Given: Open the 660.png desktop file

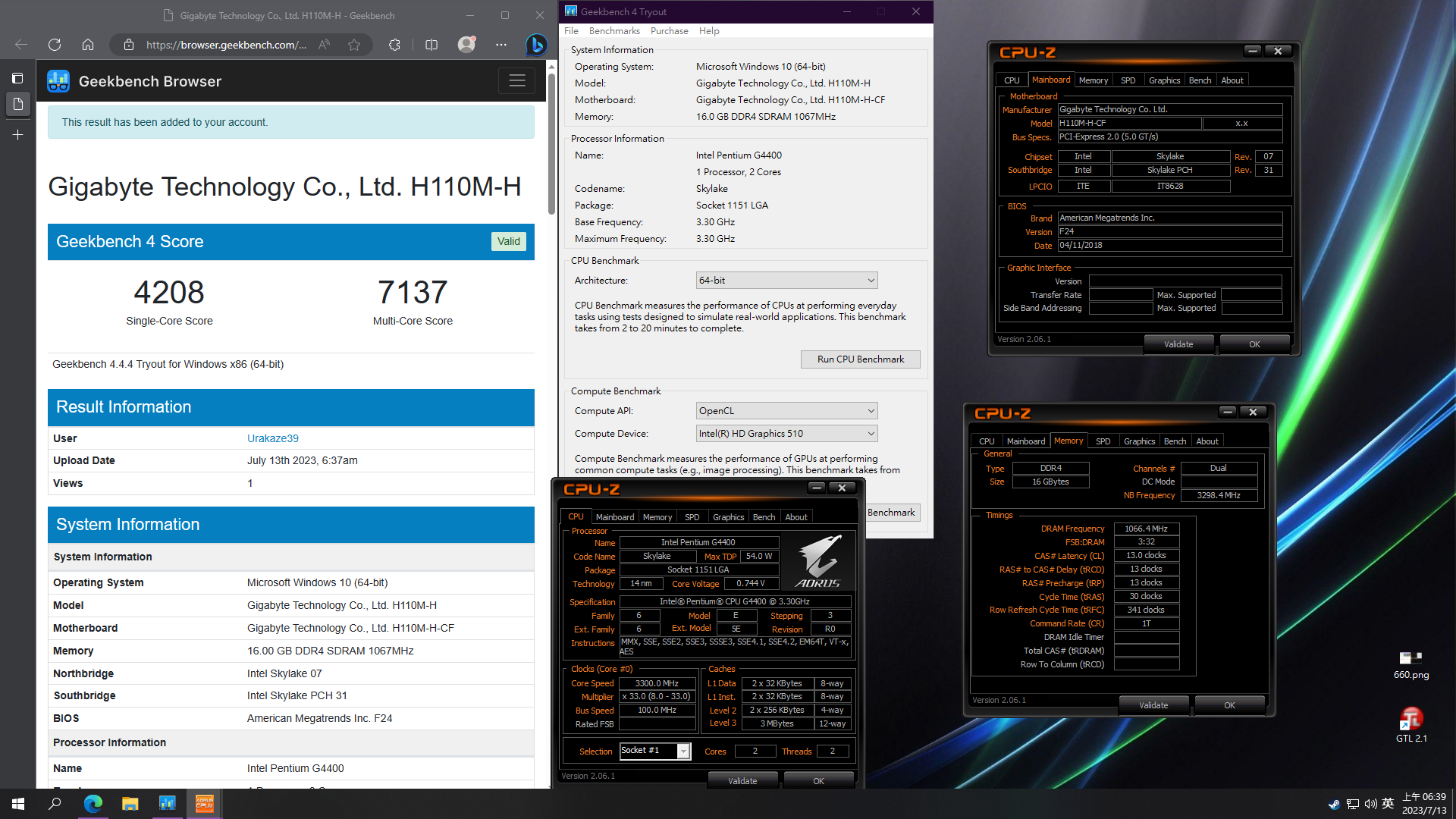Looking at the screenshot, I should click(x=1410, y=664).
